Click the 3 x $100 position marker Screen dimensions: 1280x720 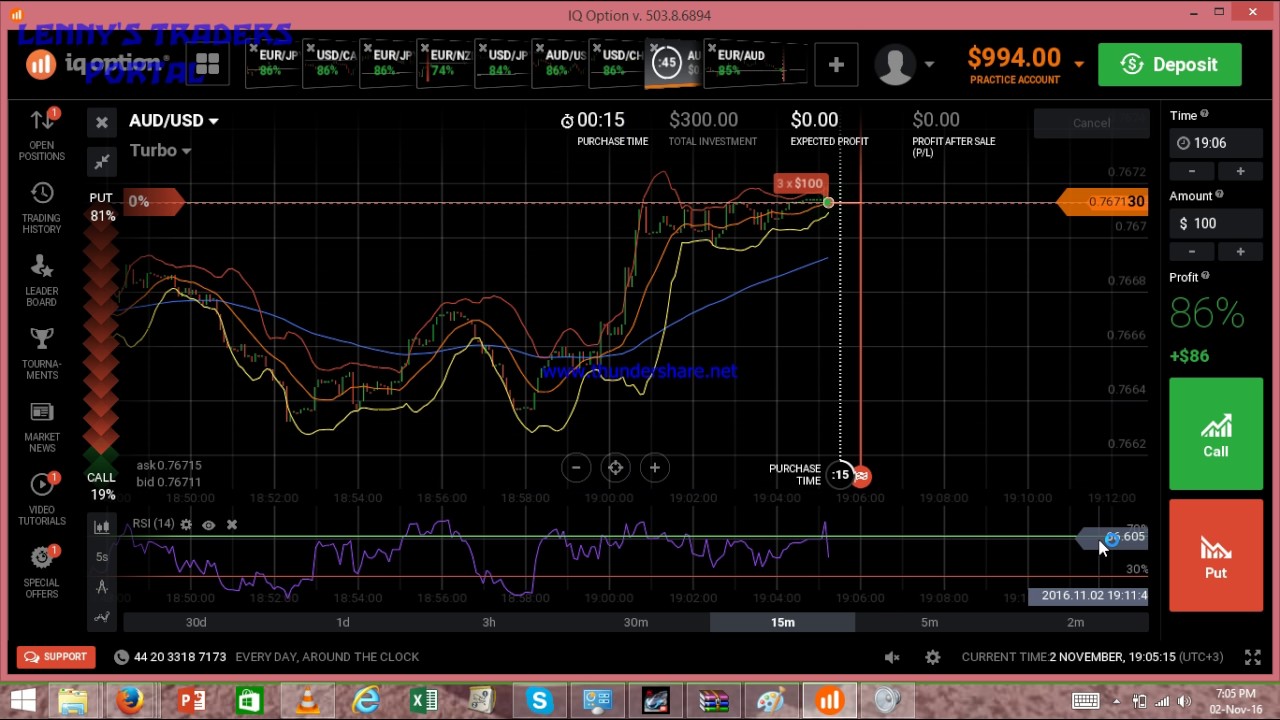click(800, 184)
